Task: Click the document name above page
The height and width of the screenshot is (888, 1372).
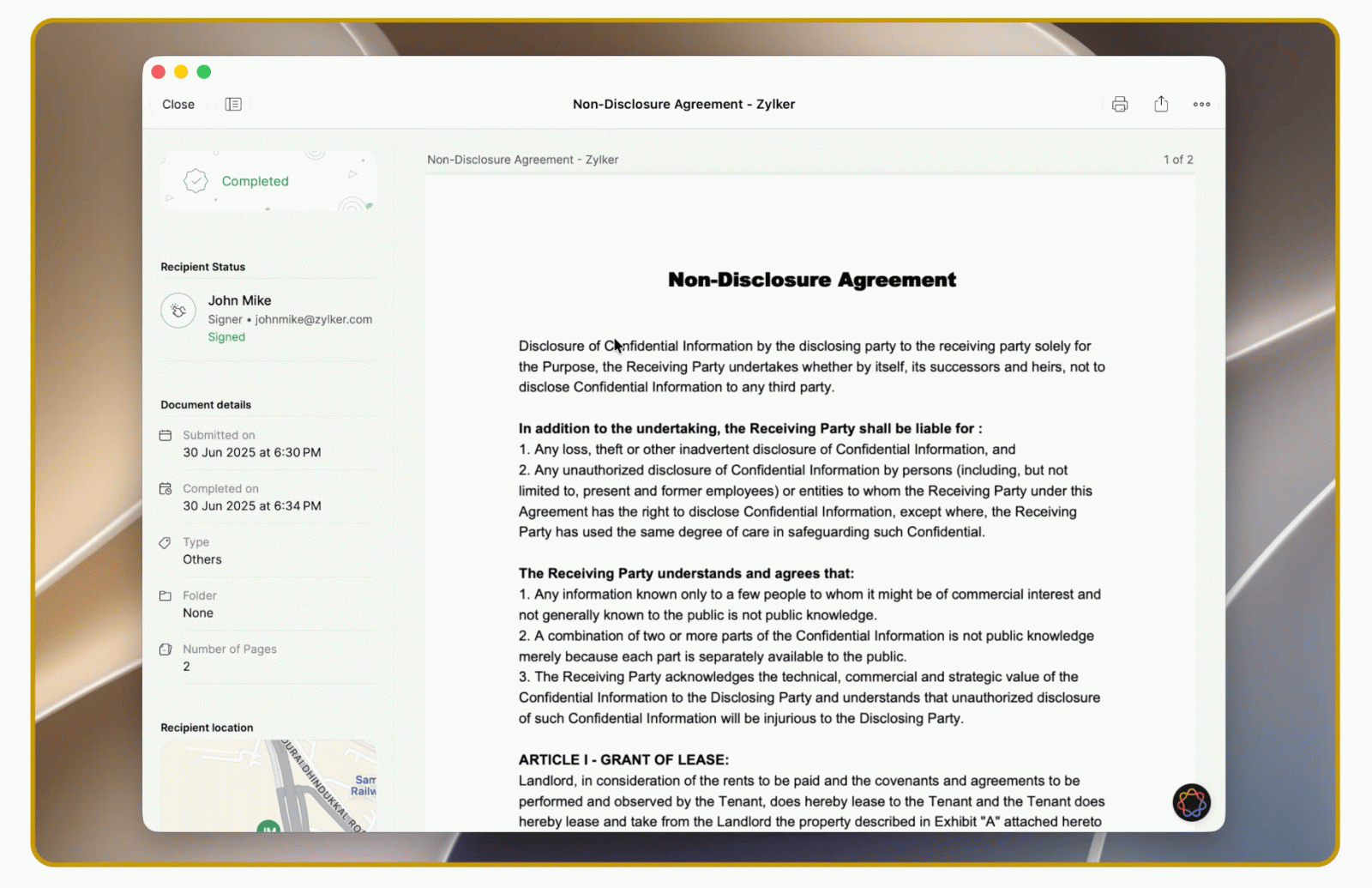Action: [x=522, y=160]
